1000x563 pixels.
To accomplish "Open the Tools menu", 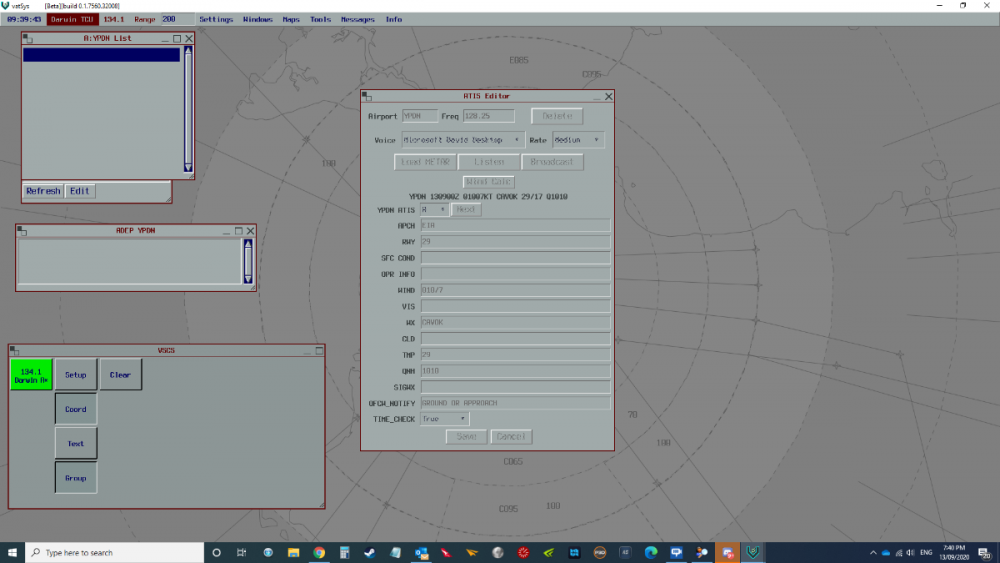I will tap(320, 19).
